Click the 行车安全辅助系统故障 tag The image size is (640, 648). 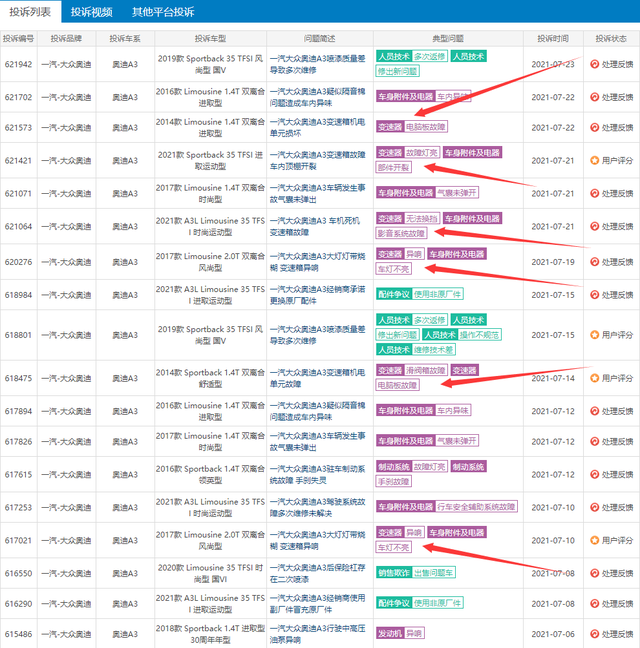tap(476, 507)
